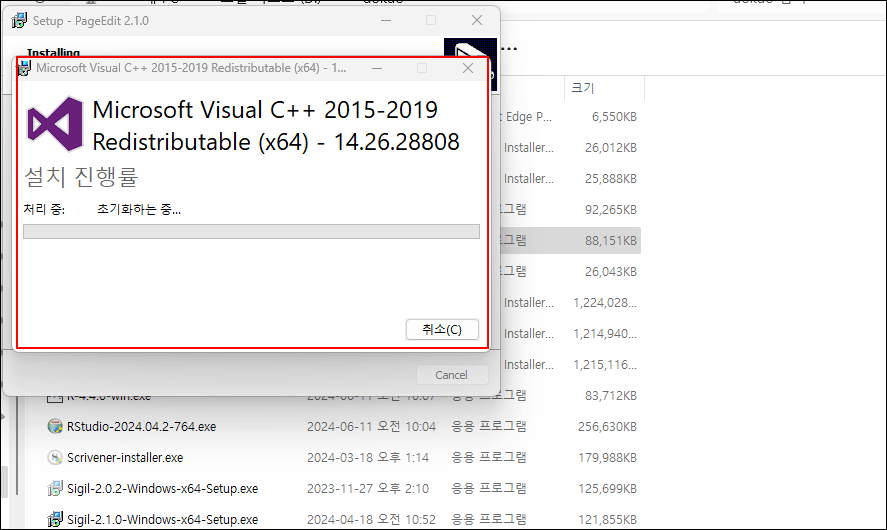Click the 121,855KB size cell
The width and height of the screenshot is (887, 530).
point(607,519)
